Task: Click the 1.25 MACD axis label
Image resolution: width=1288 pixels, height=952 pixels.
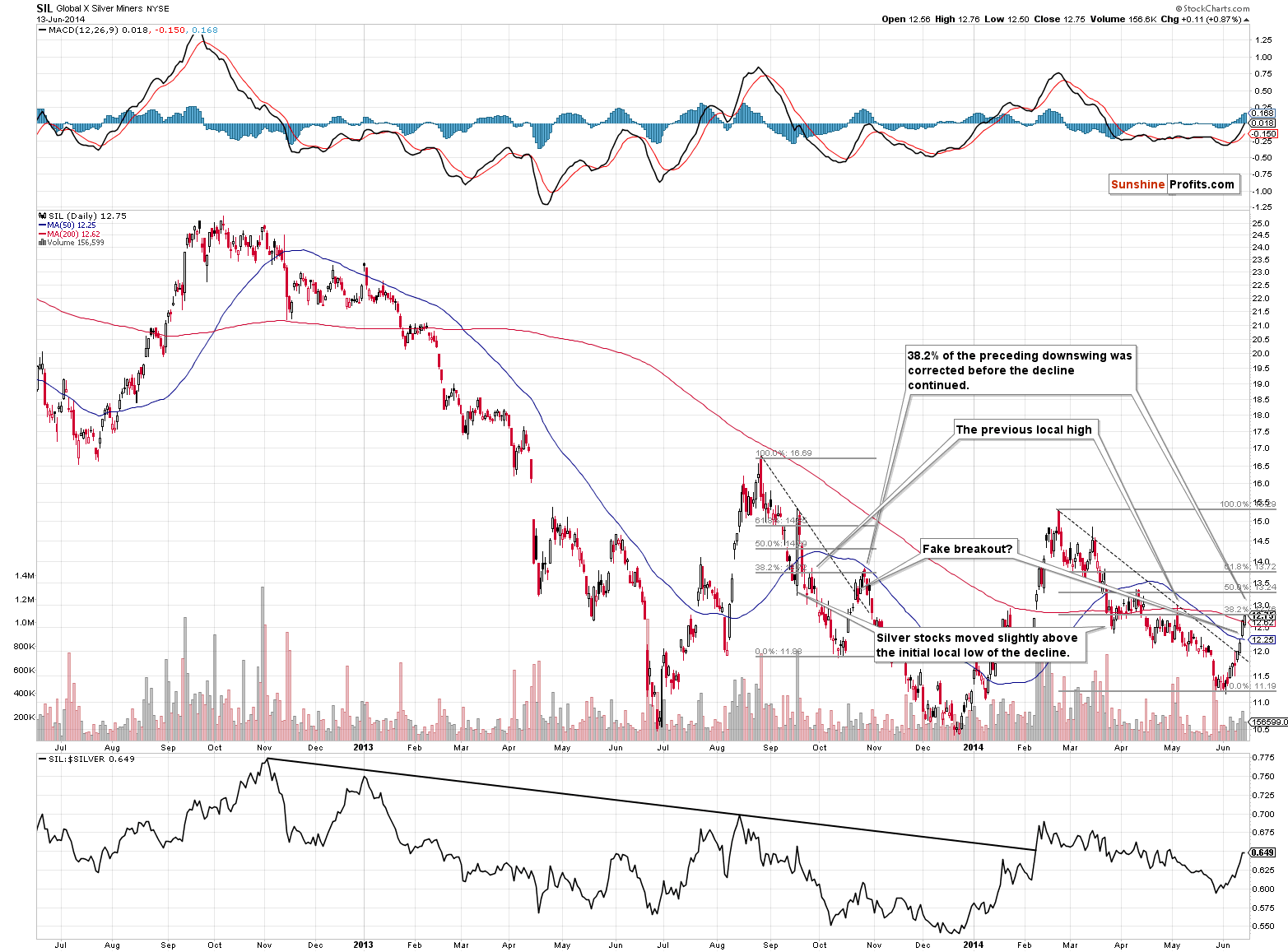Action: [1262, 39]
